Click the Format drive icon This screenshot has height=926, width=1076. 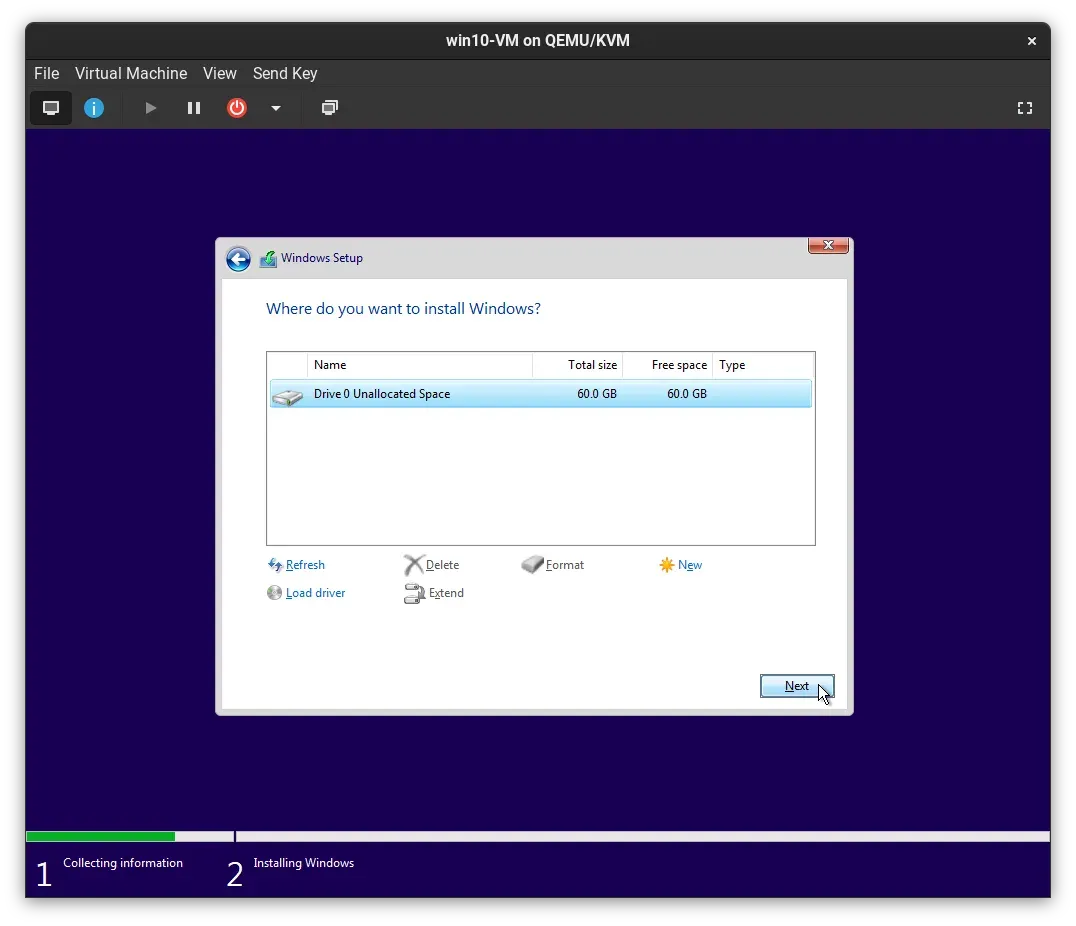pyautogui.click(x=533, y=564)
